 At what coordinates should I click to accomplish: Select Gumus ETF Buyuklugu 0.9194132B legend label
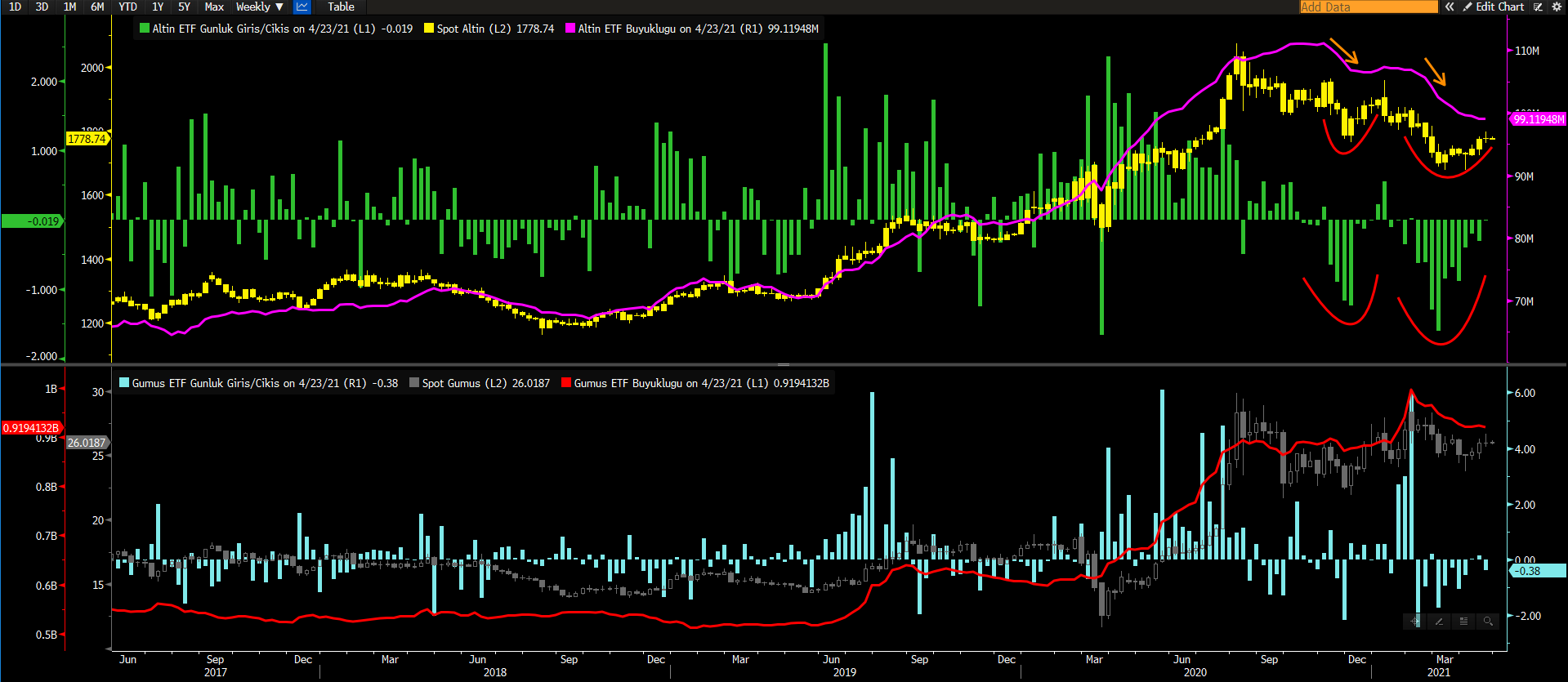(701, 383)
